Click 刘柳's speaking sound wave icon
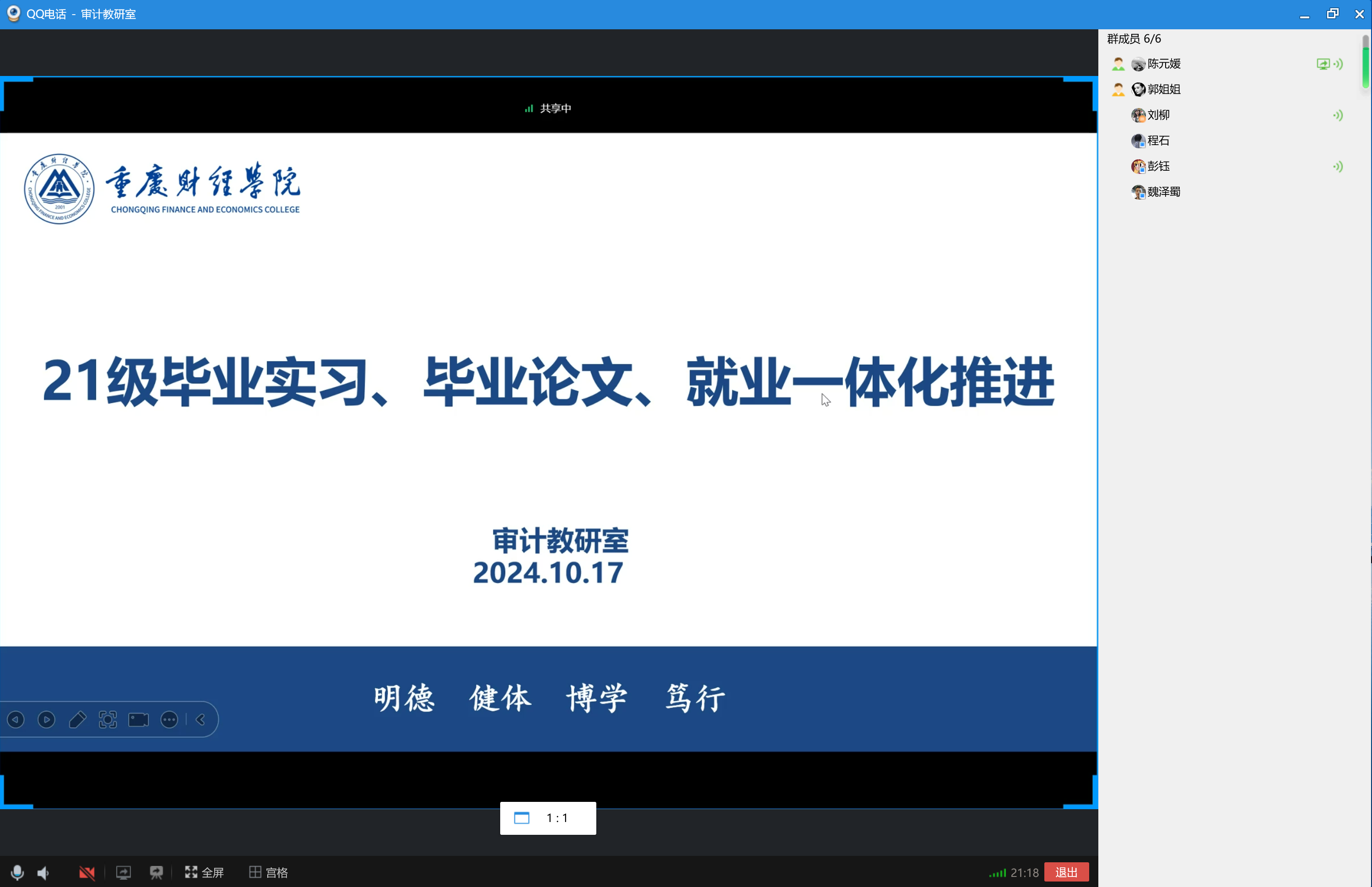Image resolution: width=1372 pixels, height=887 pixels. coord(1338,115)
